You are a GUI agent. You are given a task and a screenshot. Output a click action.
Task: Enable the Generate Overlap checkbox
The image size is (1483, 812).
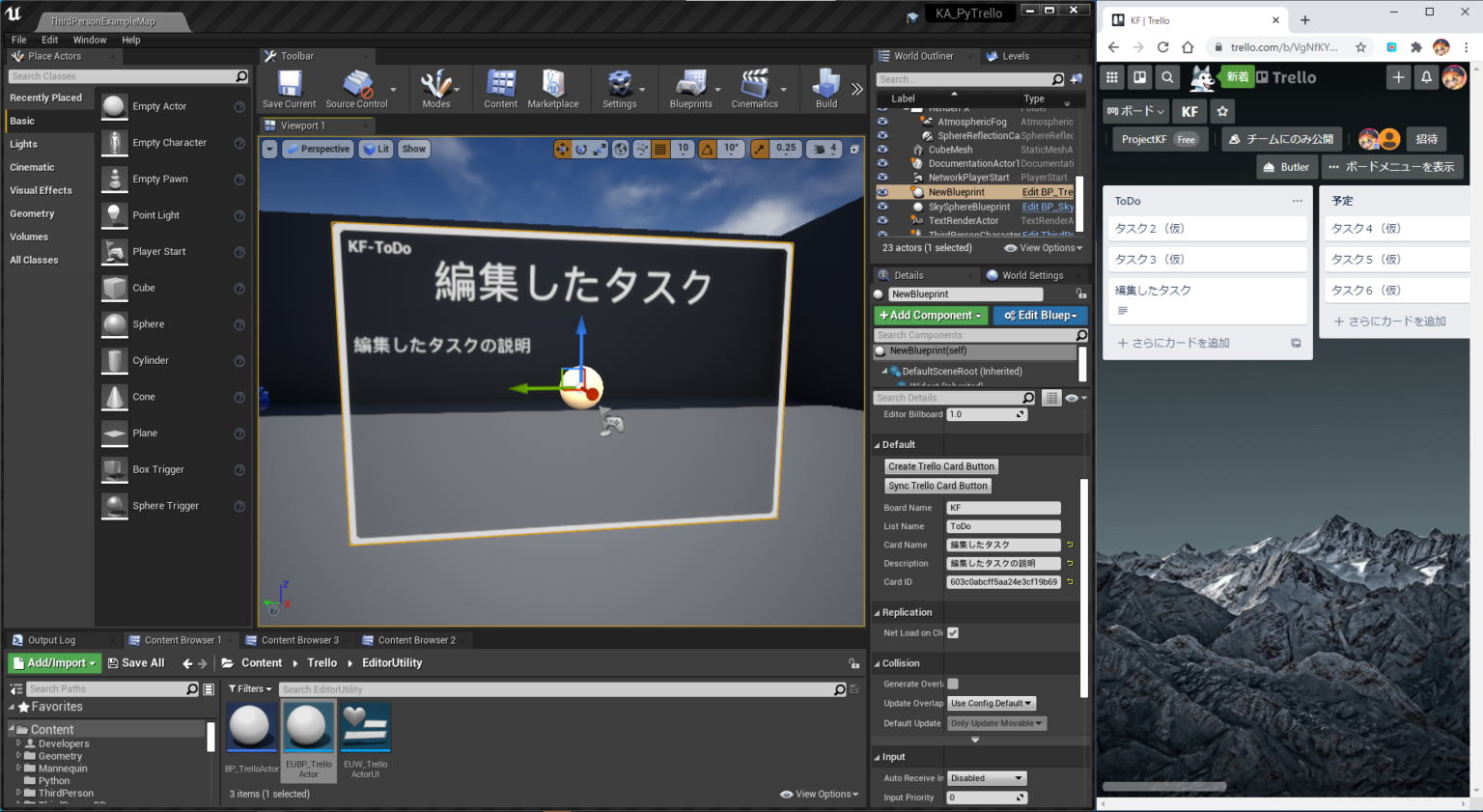pyautogui.click(x=954, y=683)
